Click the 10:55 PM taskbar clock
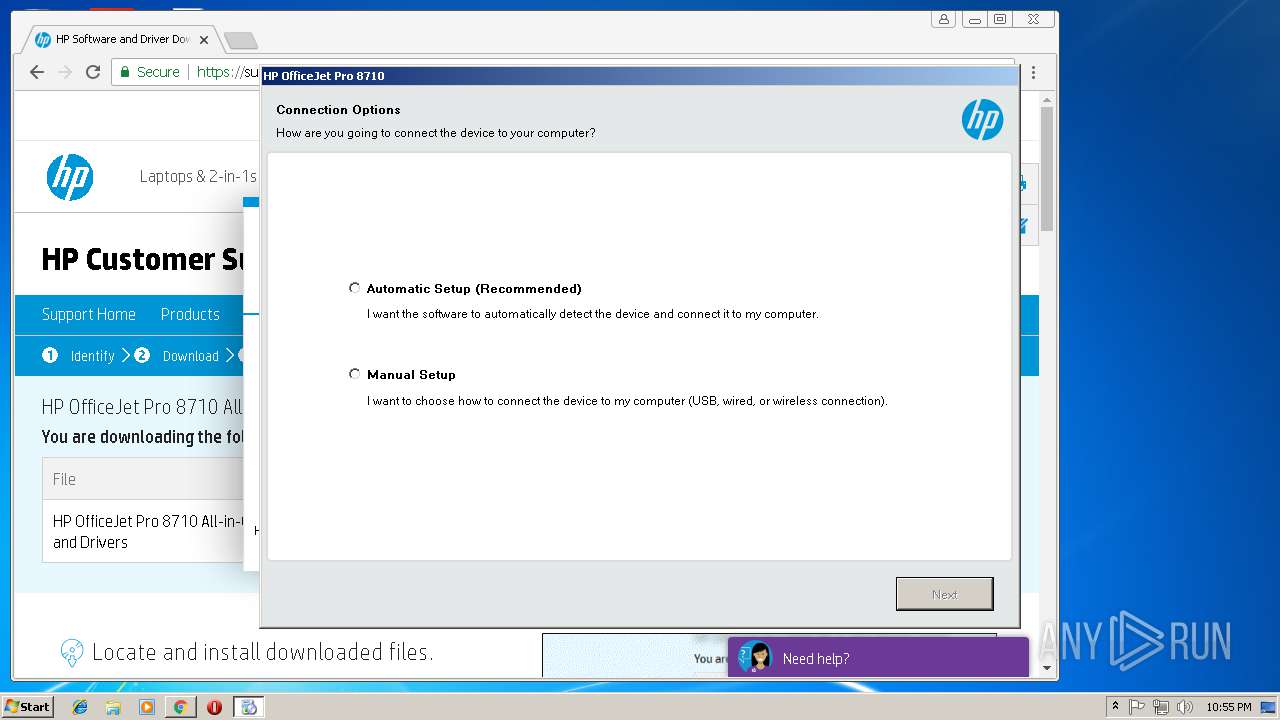This screenshot has height=720, width=1280. (1228, 707)
